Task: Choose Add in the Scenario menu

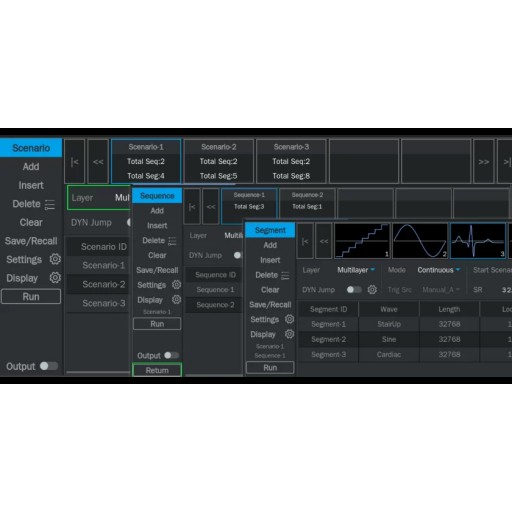Action: point(31,166)
